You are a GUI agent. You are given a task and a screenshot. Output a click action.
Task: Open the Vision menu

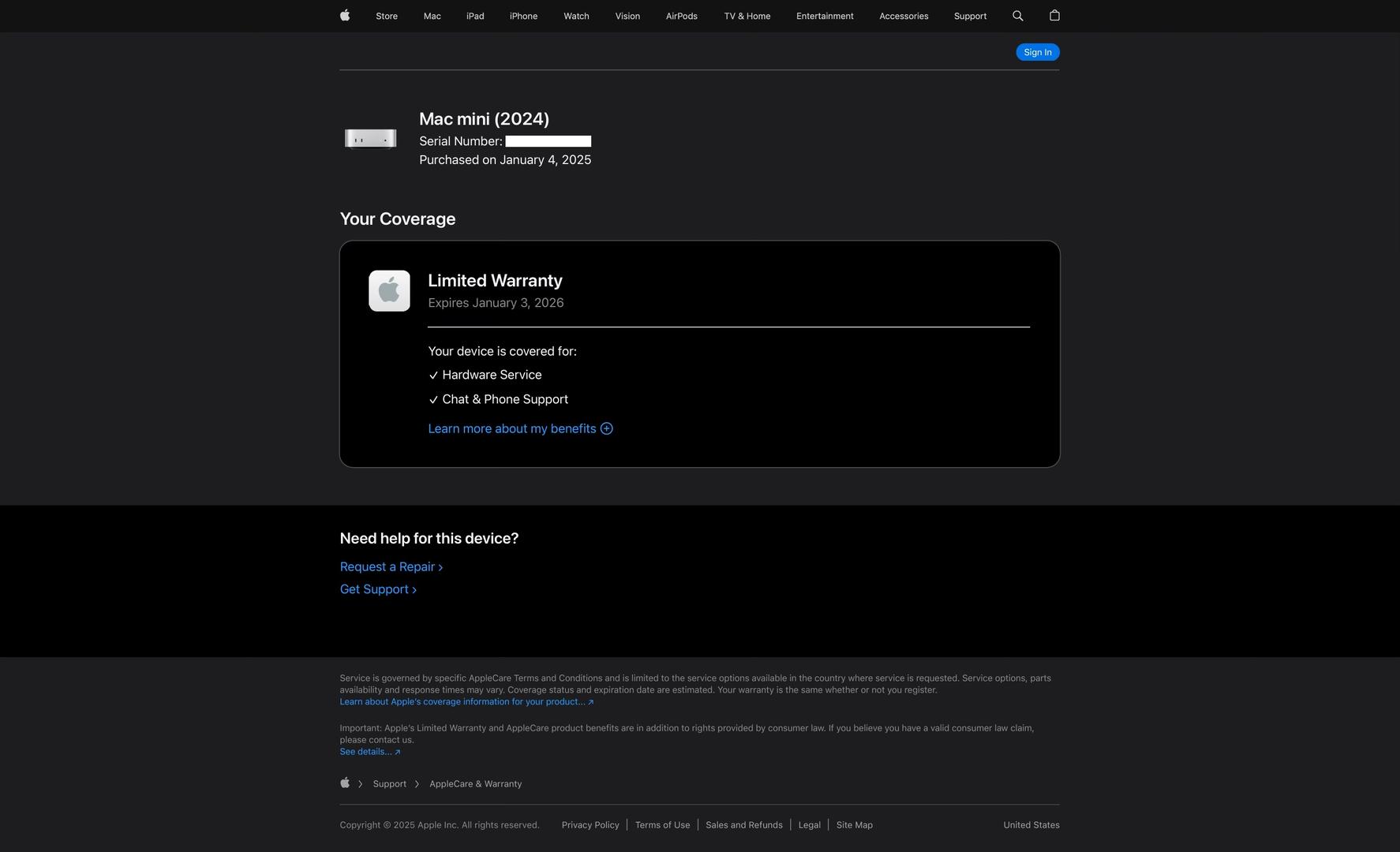[627, 16]
